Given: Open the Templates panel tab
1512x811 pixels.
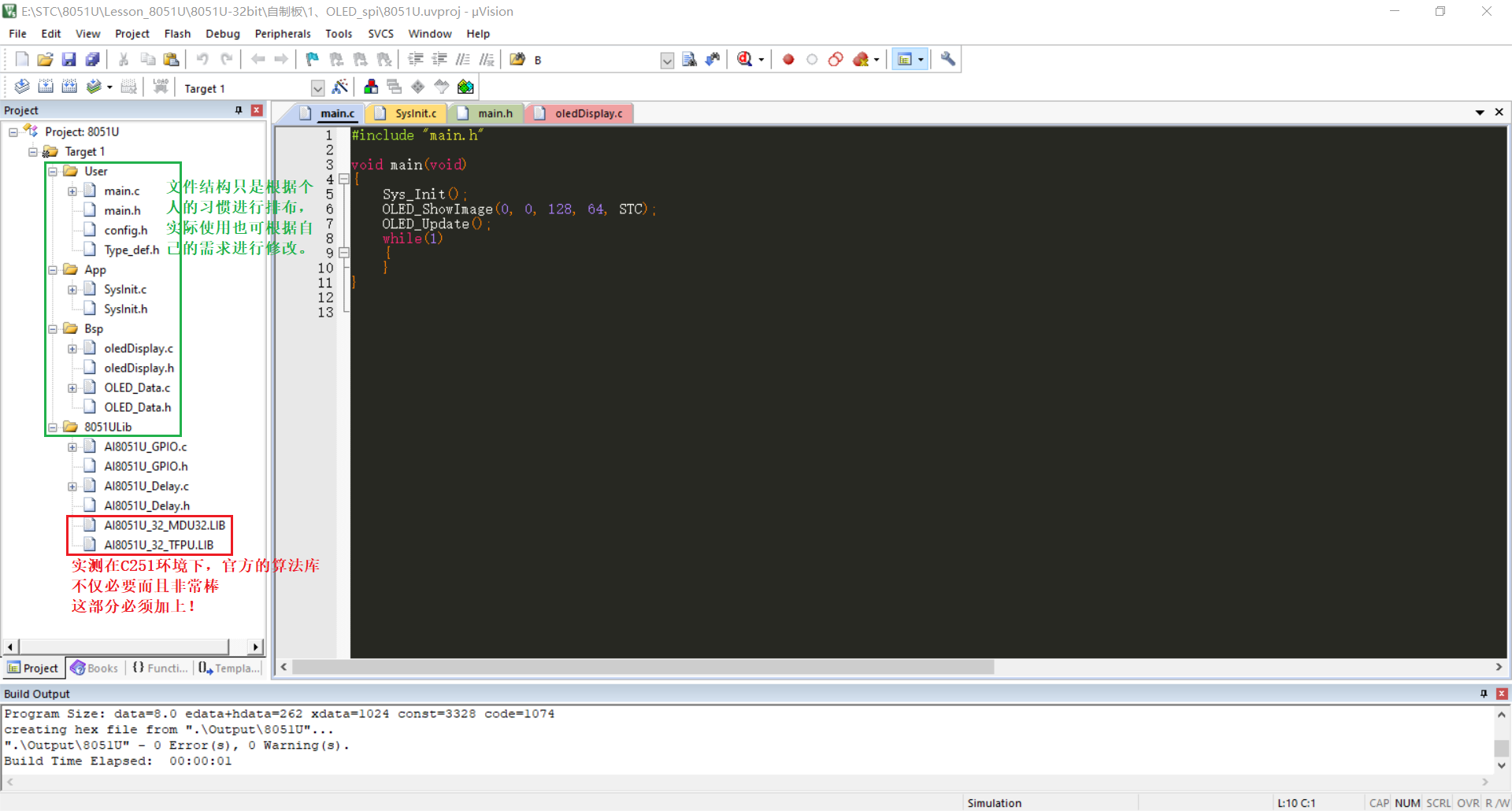Looking at the screenshot, I should [x=229, y=668].
